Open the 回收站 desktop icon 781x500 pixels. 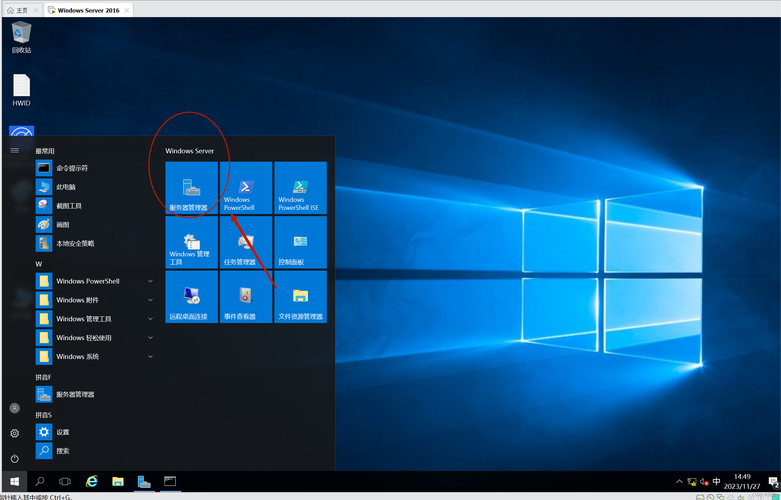click(x=21, y=37)
